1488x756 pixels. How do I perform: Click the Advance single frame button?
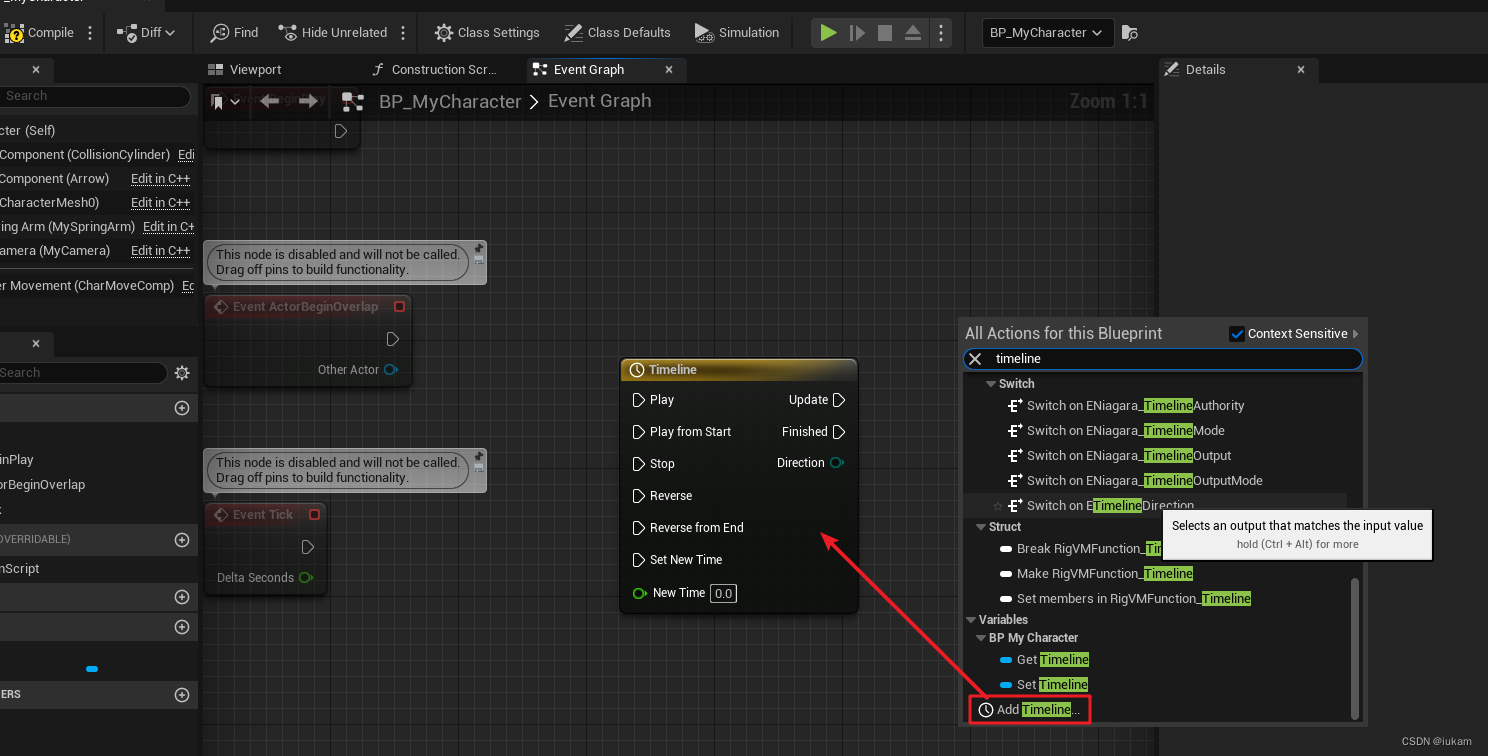857,33
